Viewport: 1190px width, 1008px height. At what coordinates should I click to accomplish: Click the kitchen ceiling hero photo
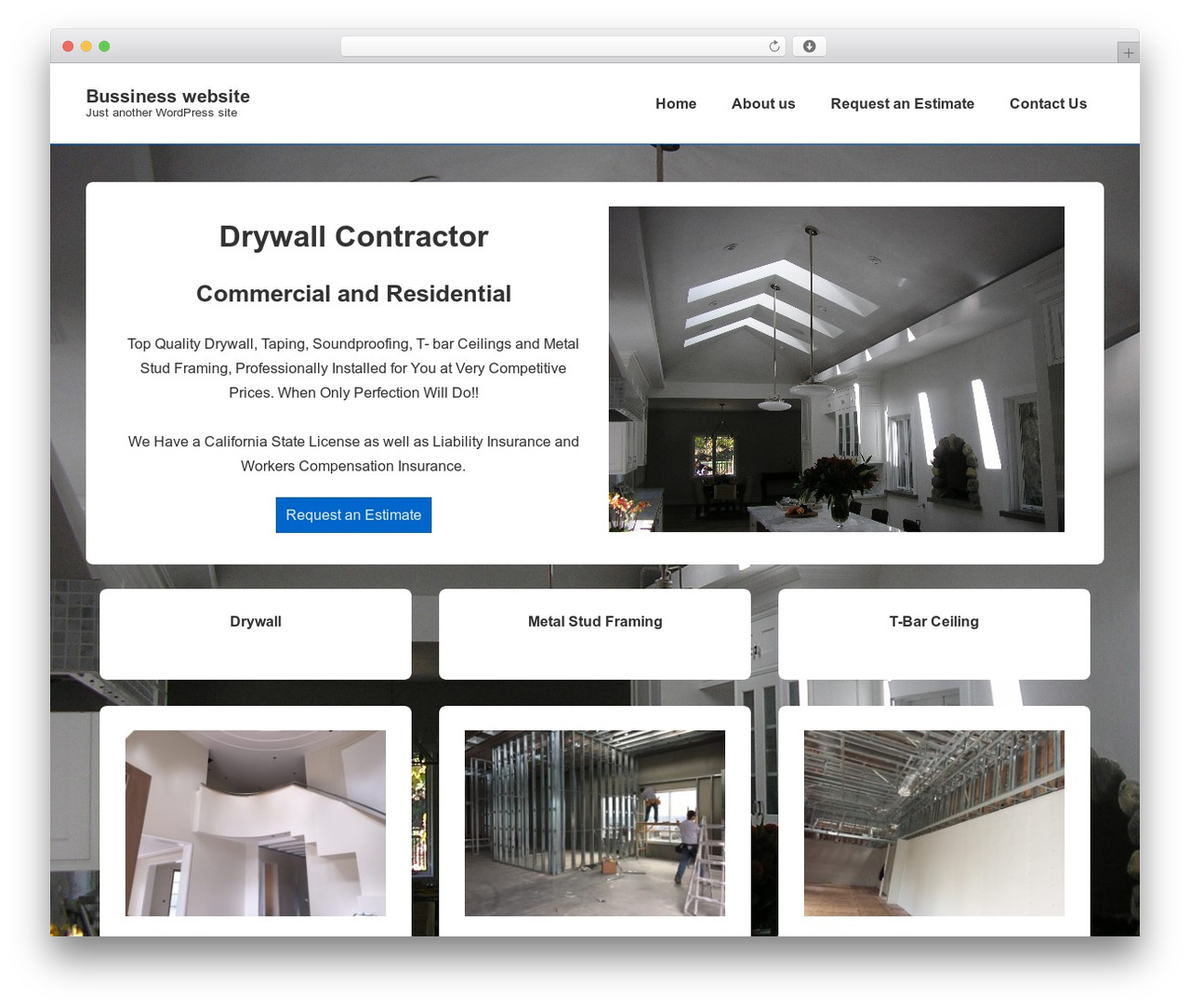[837, 369]
